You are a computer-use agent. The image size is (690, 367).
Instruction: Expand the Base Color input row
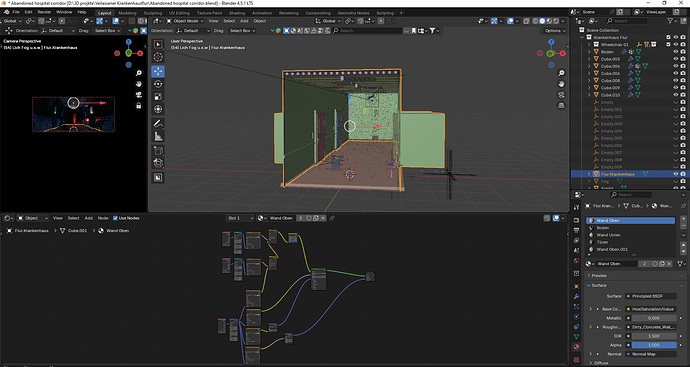pos(590,309)
